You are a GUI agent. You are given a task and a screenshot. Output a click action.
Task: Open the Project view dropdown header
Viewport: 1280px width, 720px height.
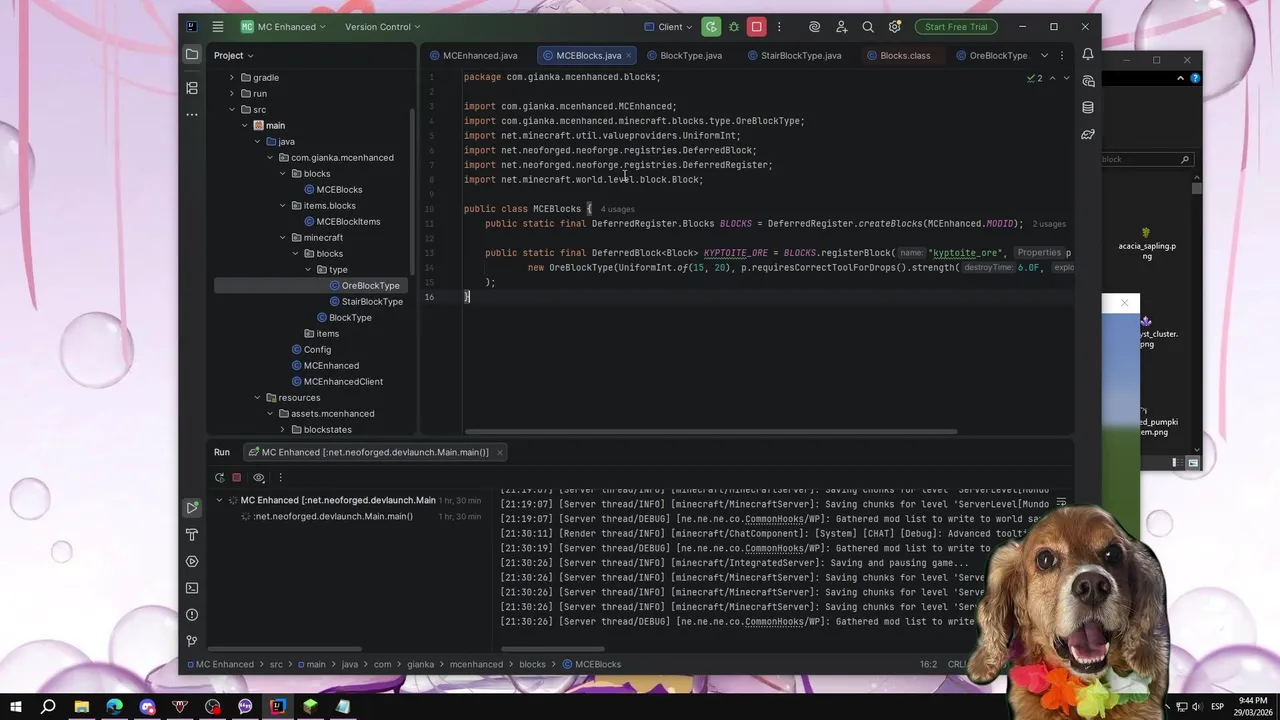[x=233, y=55]
